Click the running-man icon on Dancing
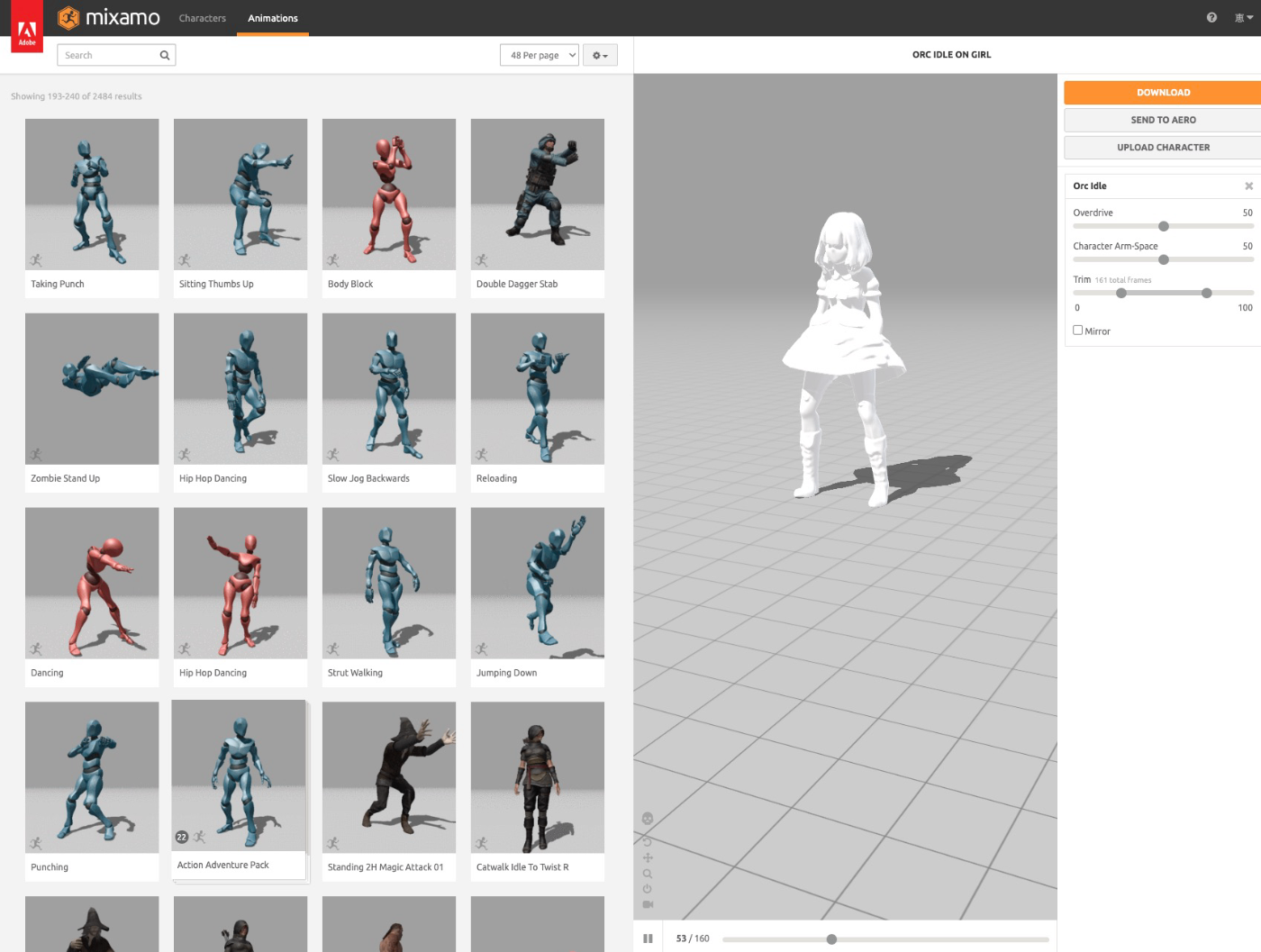 [36, 649]
